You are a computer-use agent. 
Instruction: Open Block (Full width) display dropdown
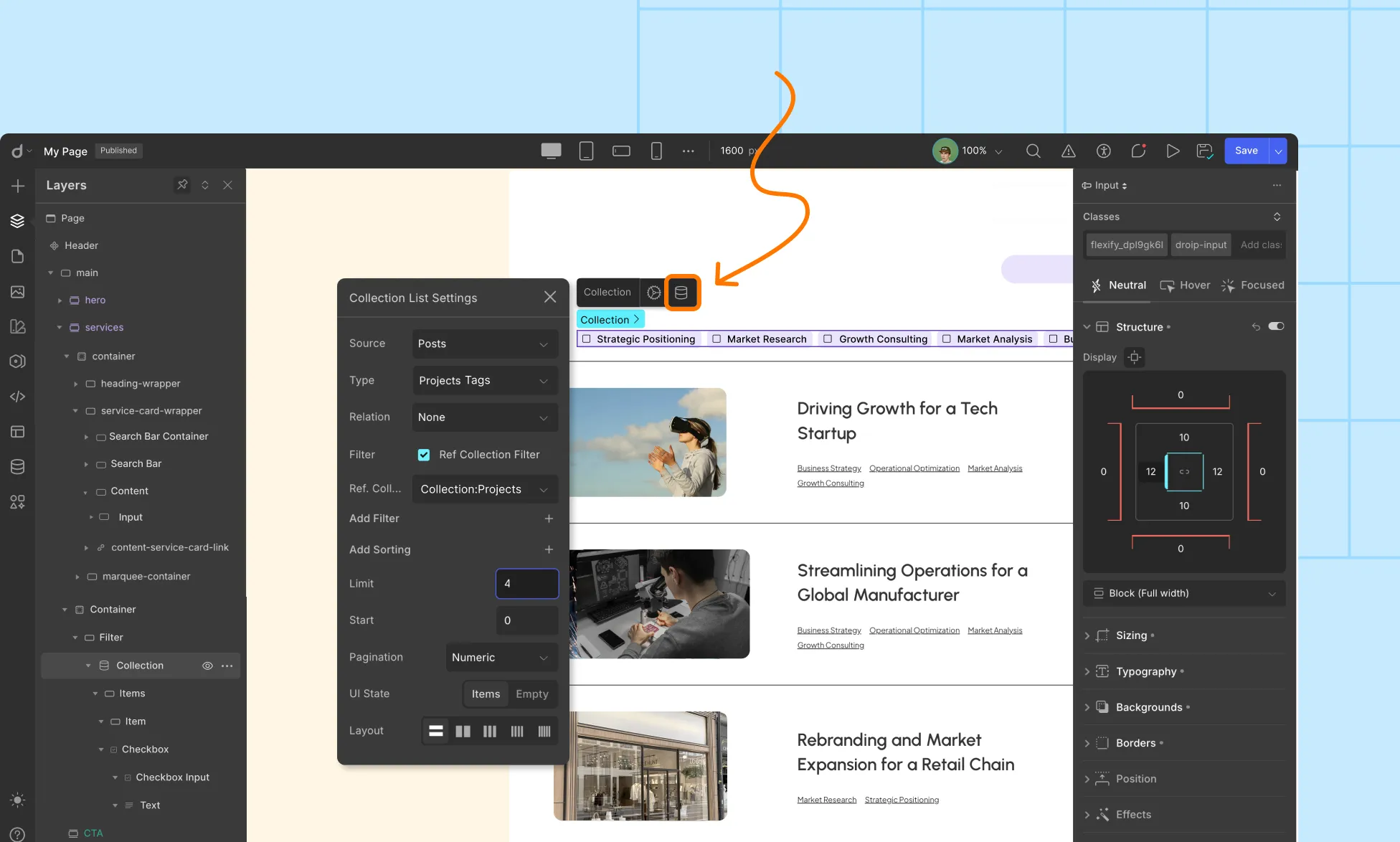[x=1184, y=593]
